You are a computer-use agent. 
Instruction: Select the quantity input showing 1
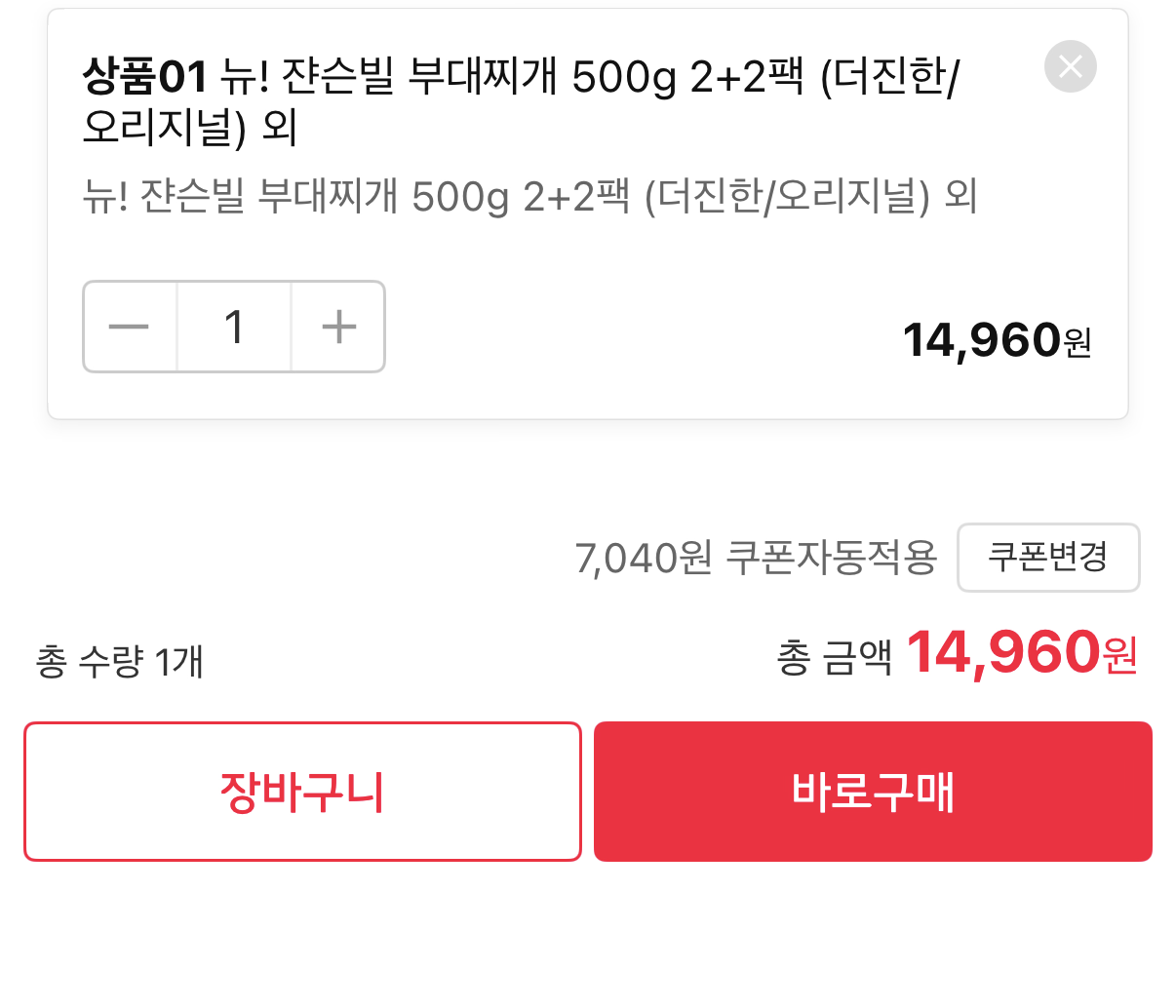point(234,327)
